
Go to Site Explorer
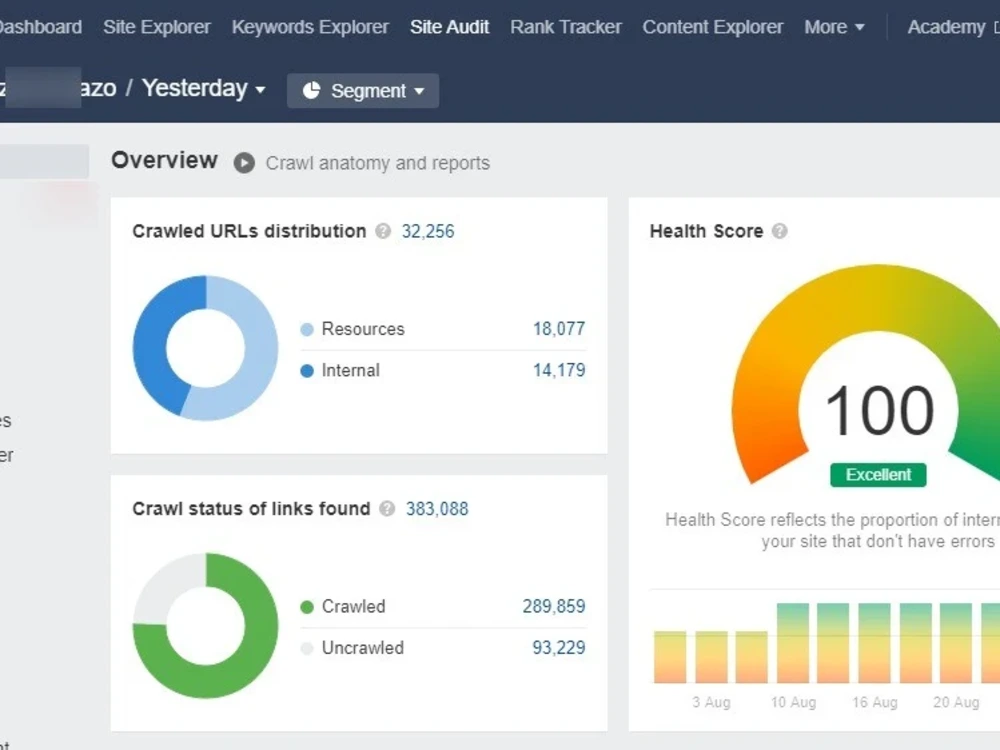157,27
